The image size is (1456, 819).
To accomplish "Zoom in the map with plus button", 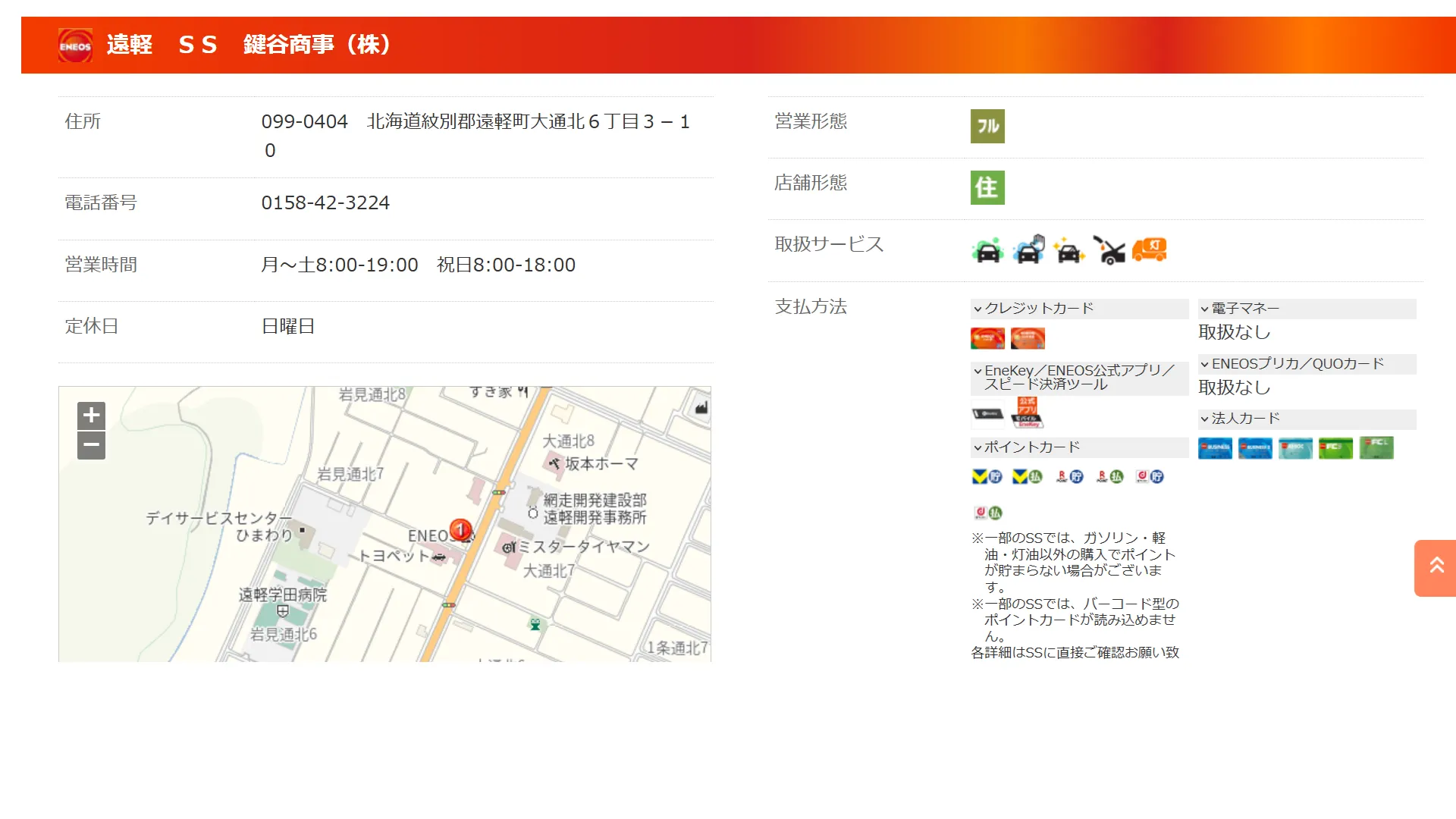I will (x=91, y=416).
